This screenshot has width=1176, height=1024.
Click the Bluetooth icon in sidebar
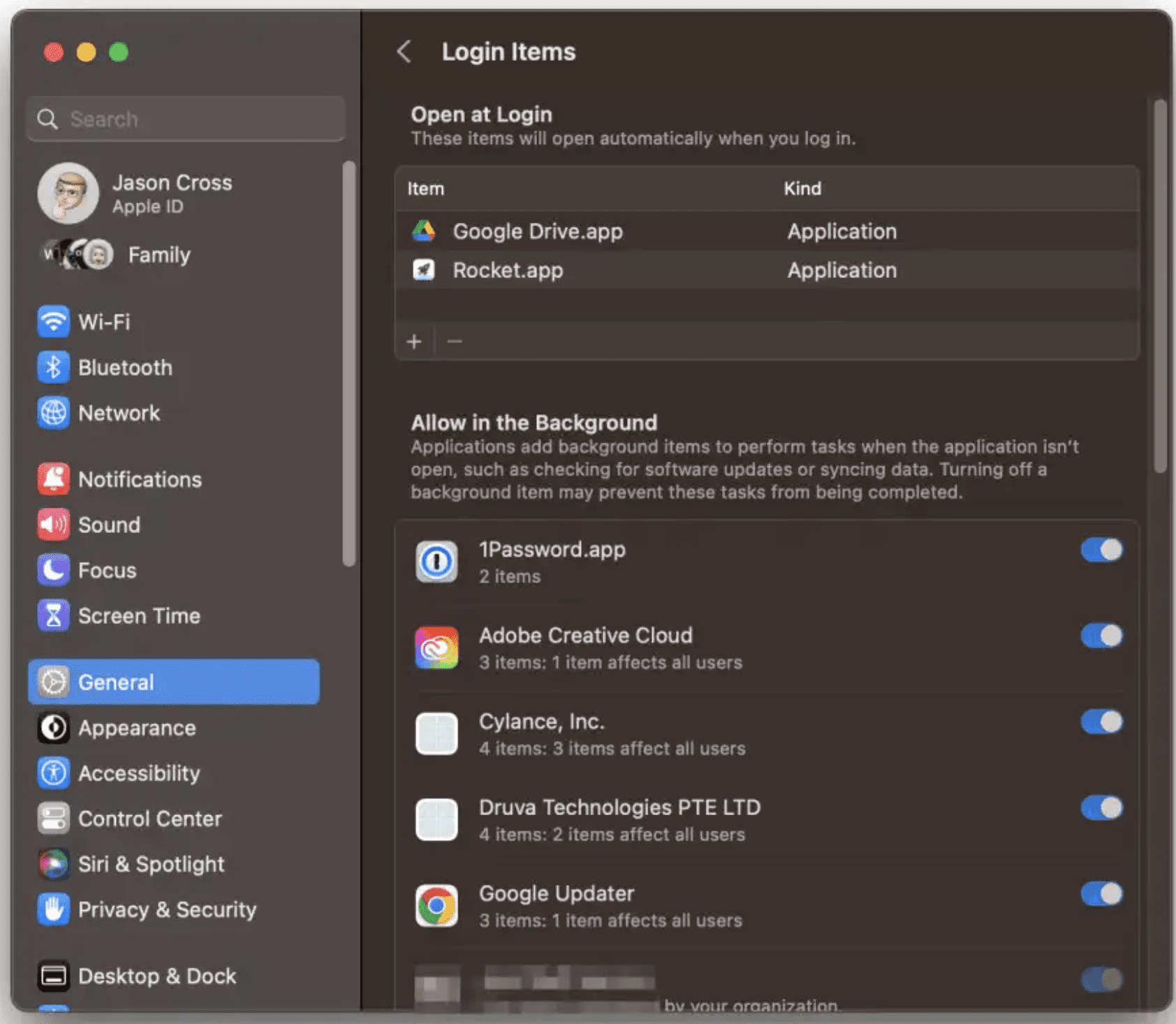click(x=53, y=367)
